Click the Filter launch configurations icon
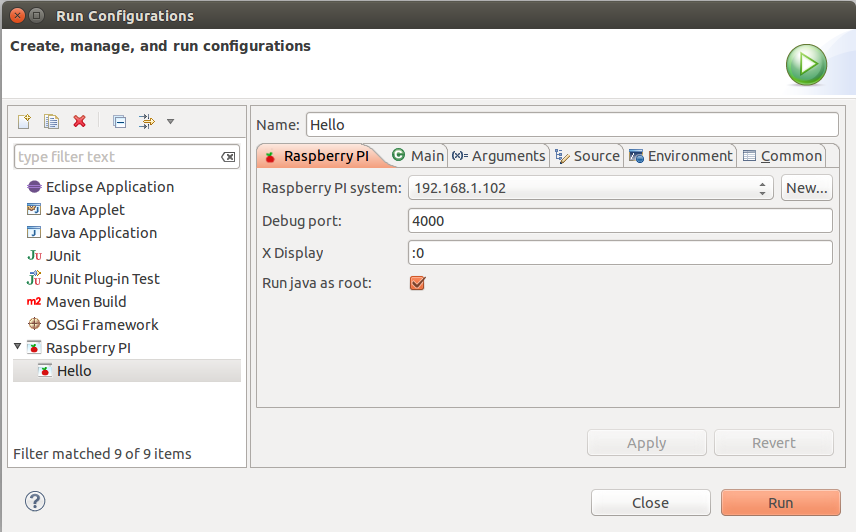This screenshot has width=856, height=532. (146, 121)
